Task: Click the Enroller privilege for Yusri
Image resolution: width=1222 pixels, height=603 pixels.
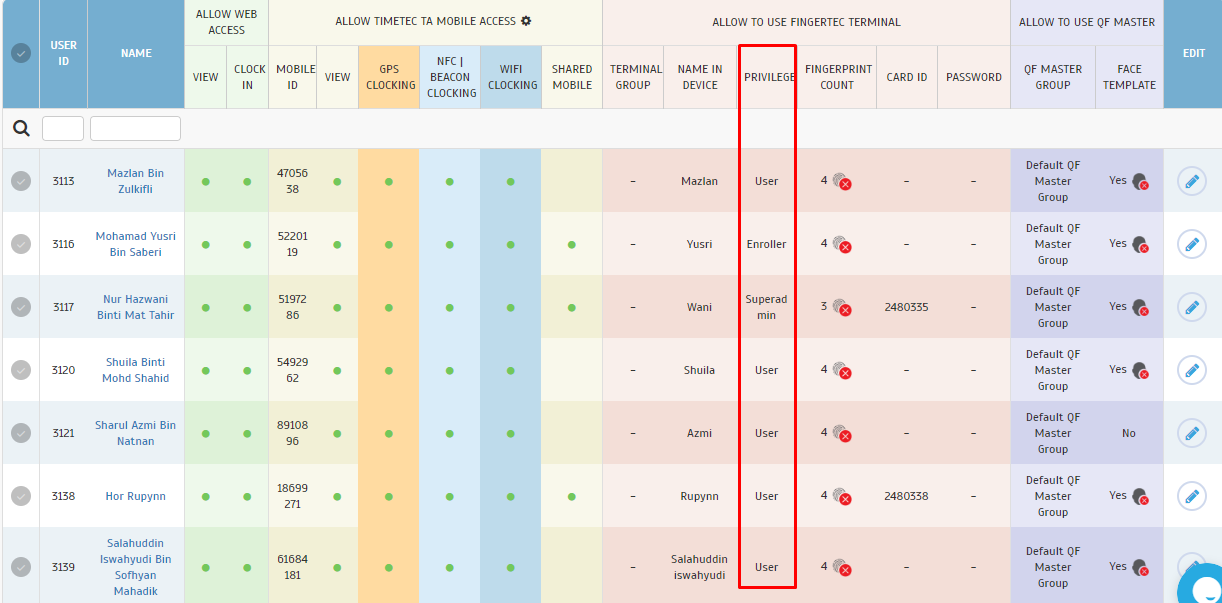Action: click(767, 244)
